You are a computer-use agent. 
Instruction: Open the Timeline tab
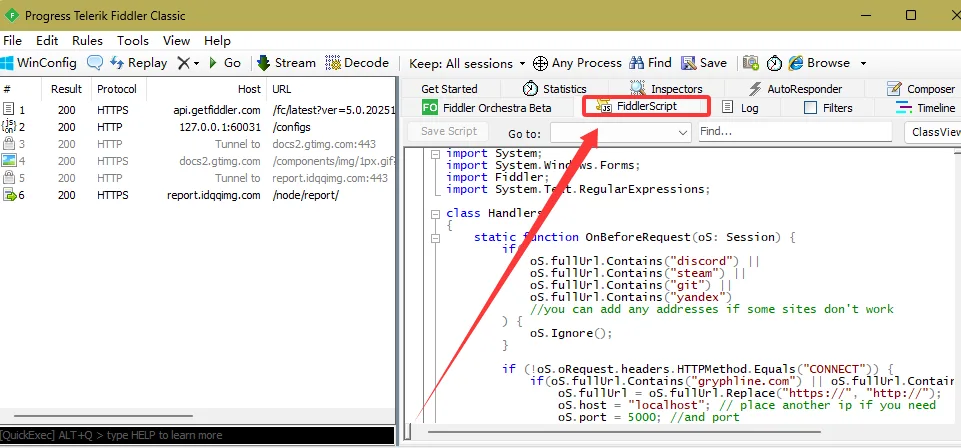pos(926,108)
